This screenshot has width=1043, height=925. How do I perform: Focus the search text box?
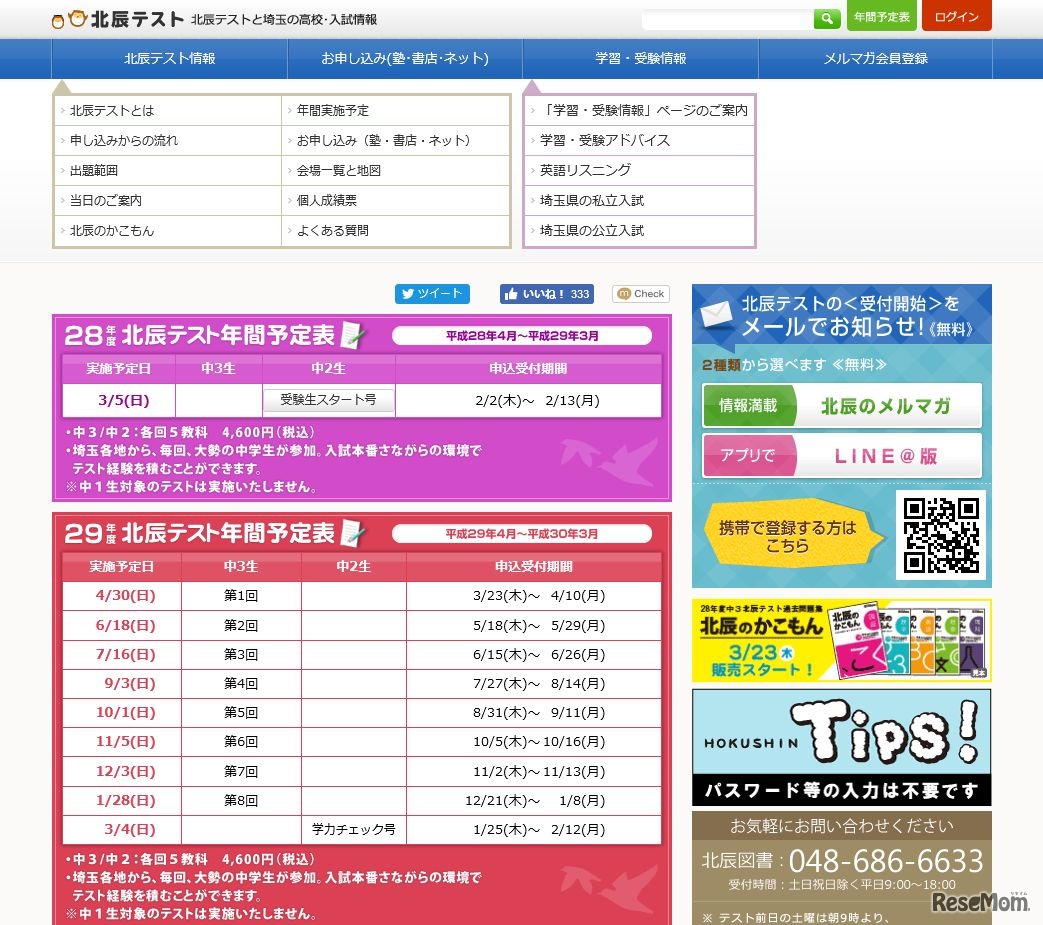(x=727, y=19)
